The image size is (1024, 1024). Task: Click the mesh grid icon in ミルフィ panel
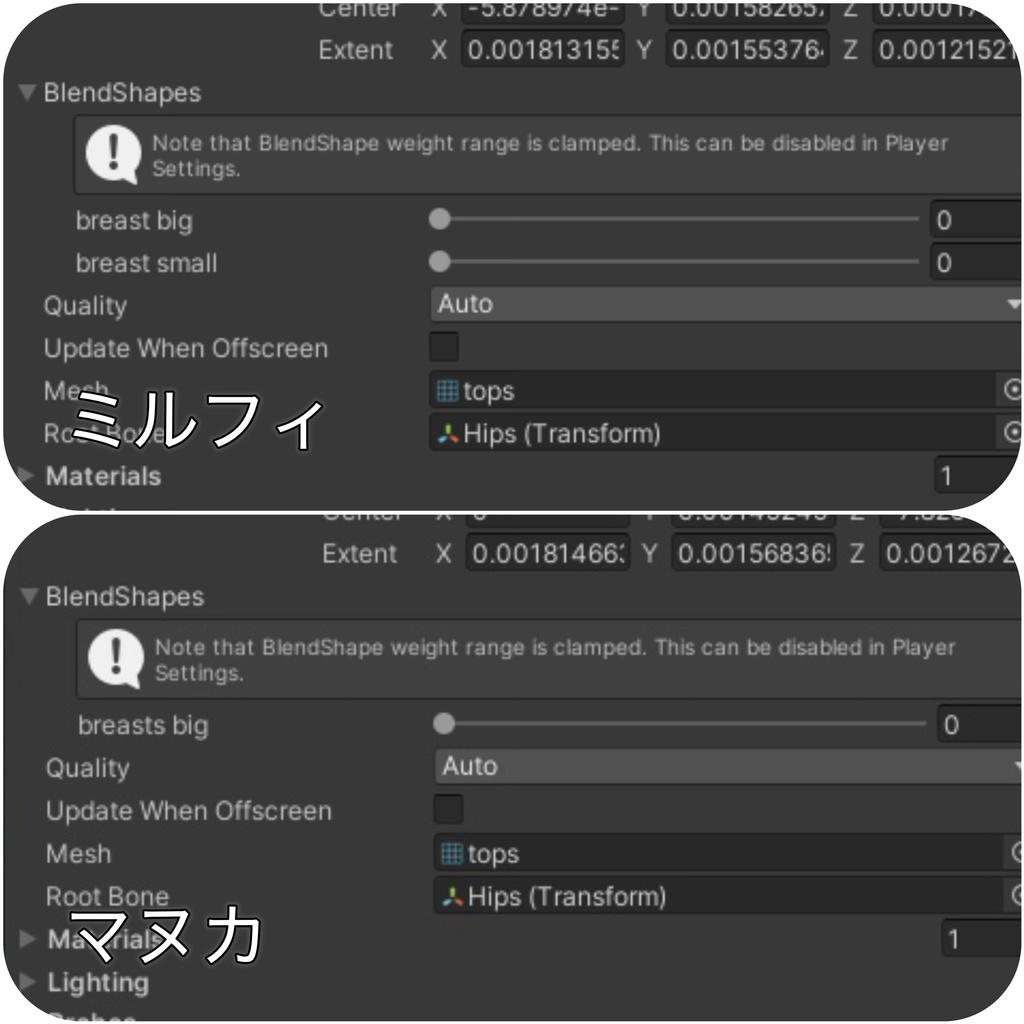click(x=449, y=391)
